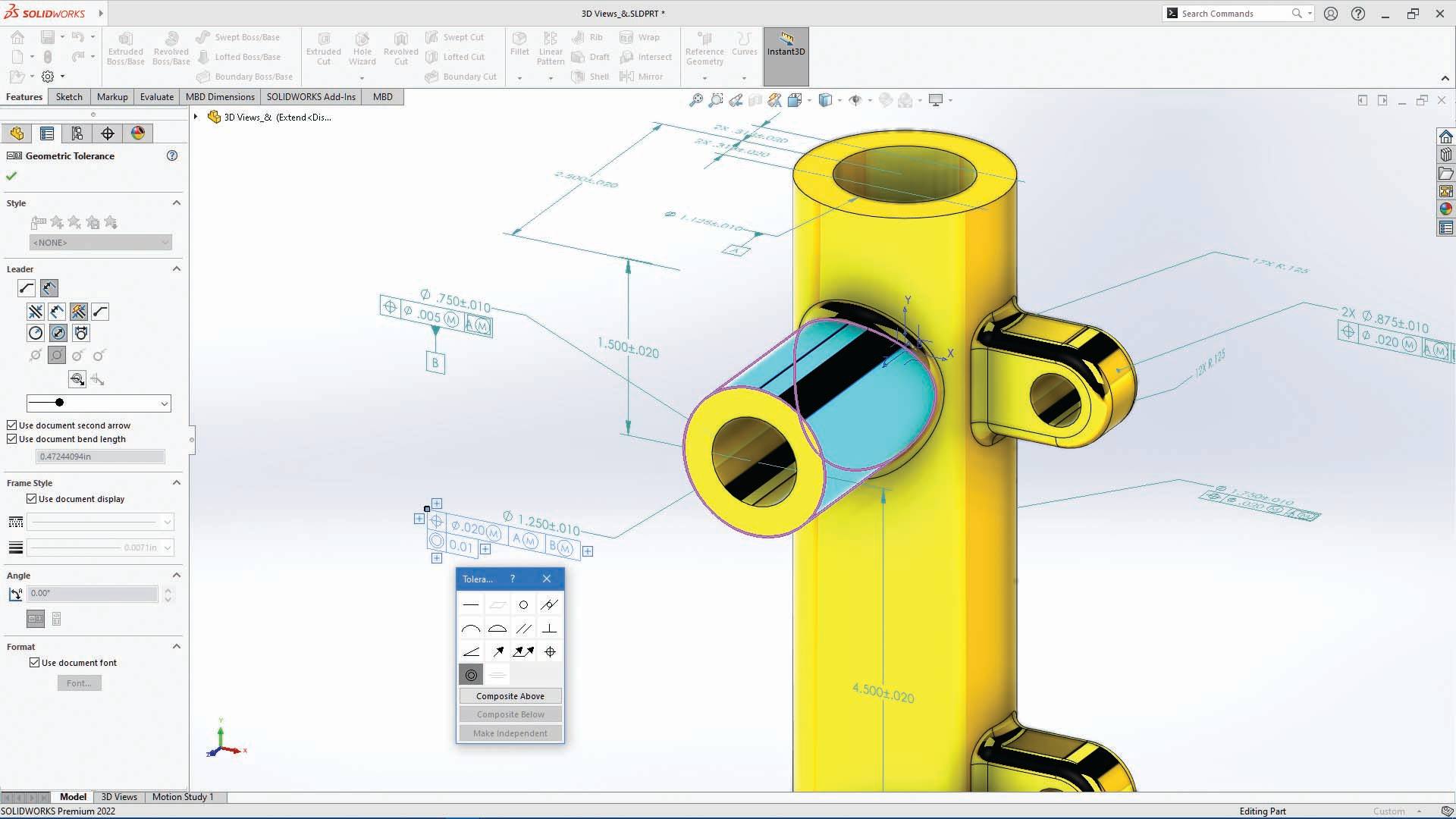1456x819 pixels.
Task: Select the Perpendicularity tolerance symbol icon
Action: click(x=548, y=628)
